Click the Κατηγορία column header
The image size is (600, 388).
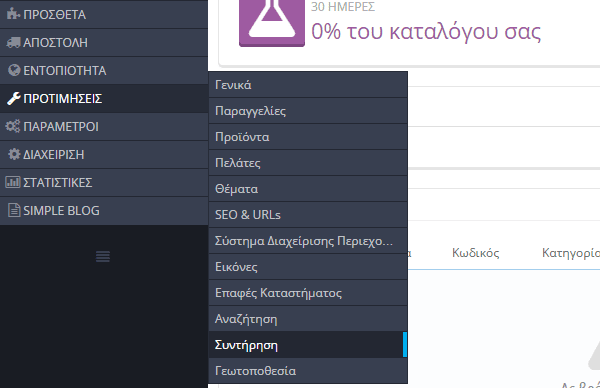coord(571,253)
